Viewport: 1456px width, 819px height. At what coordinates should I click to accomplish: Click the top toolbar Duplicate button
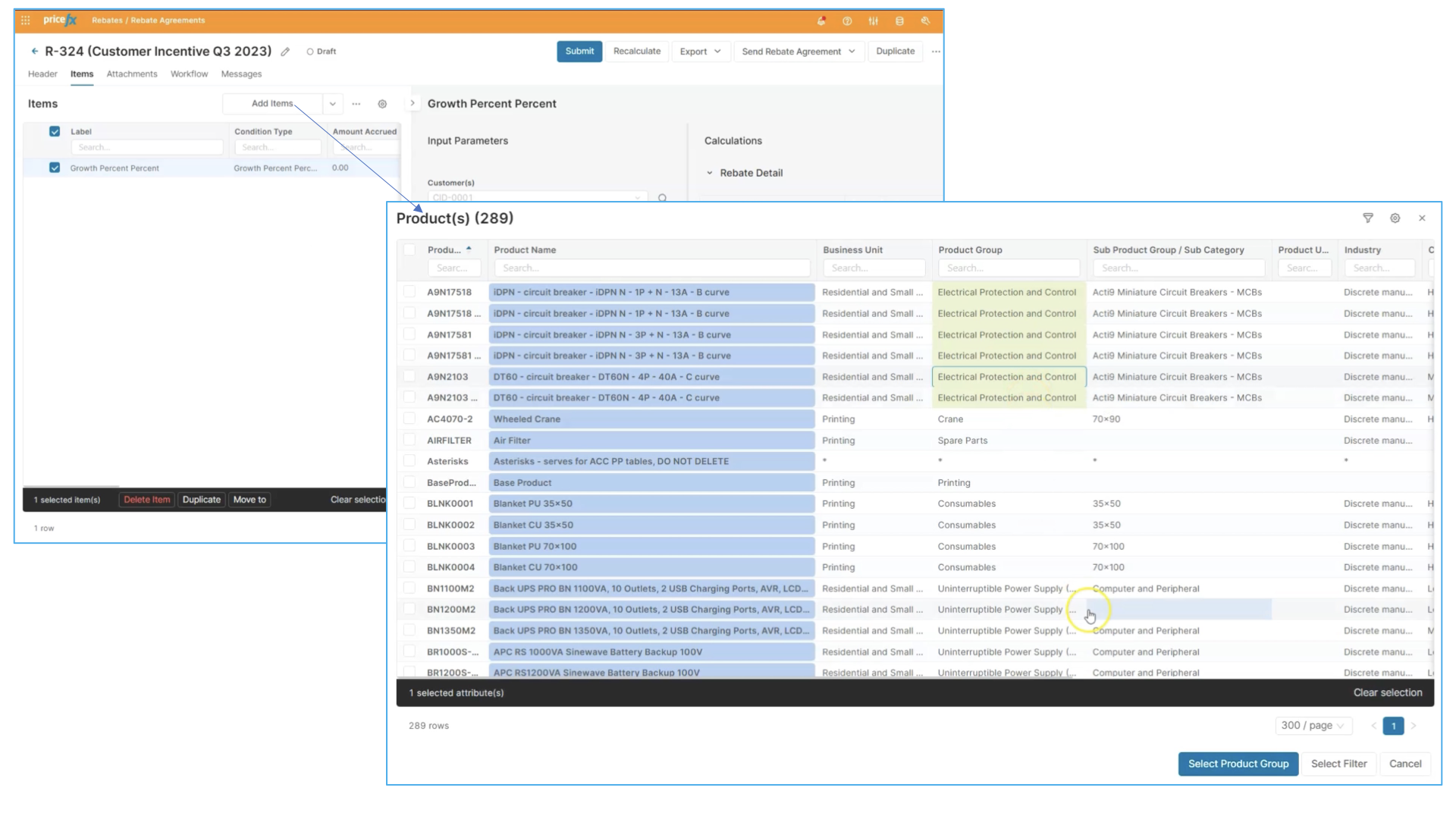pyautogui.click(x=896, y=52)
